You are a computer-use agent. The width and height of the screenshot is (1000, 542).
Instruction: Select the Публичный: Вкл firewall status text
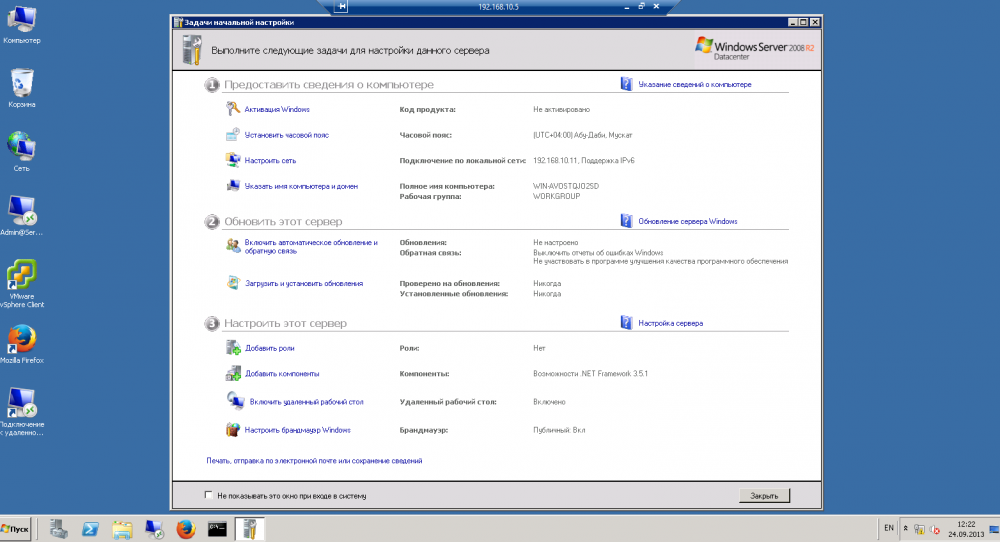559,430
